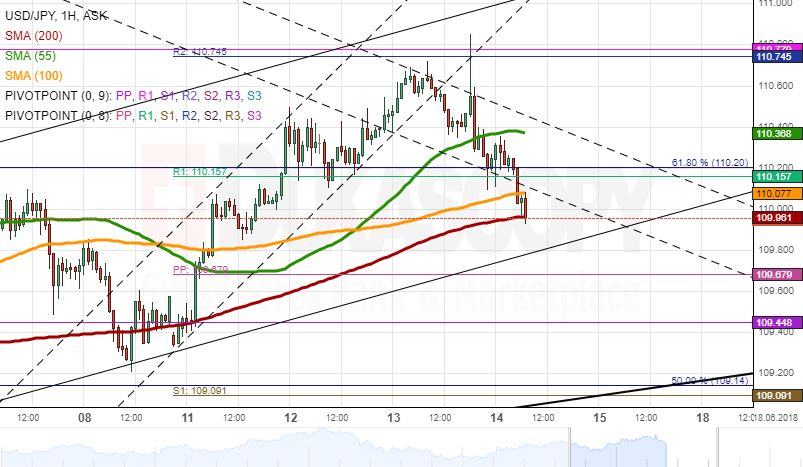
Task: Select the SMA (100) legend entry
Action: [34, 76]
